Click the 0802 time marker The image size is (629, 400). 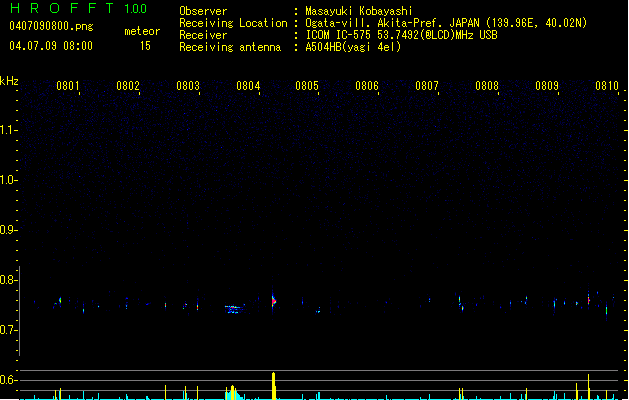pyautogui.click(x=128, y=86)
